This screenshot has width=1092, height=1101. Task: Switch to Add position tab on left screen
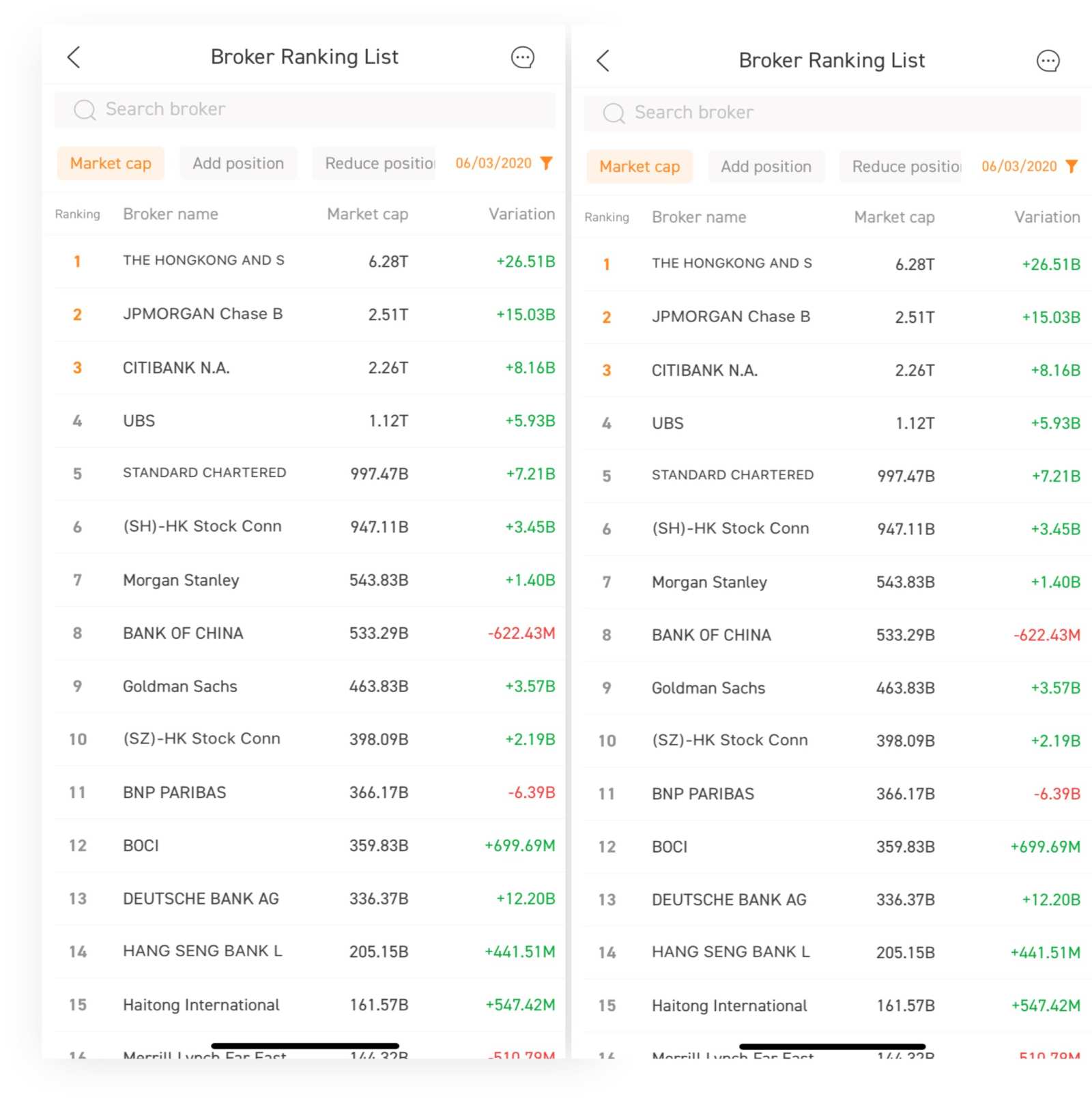click(238, 164)
